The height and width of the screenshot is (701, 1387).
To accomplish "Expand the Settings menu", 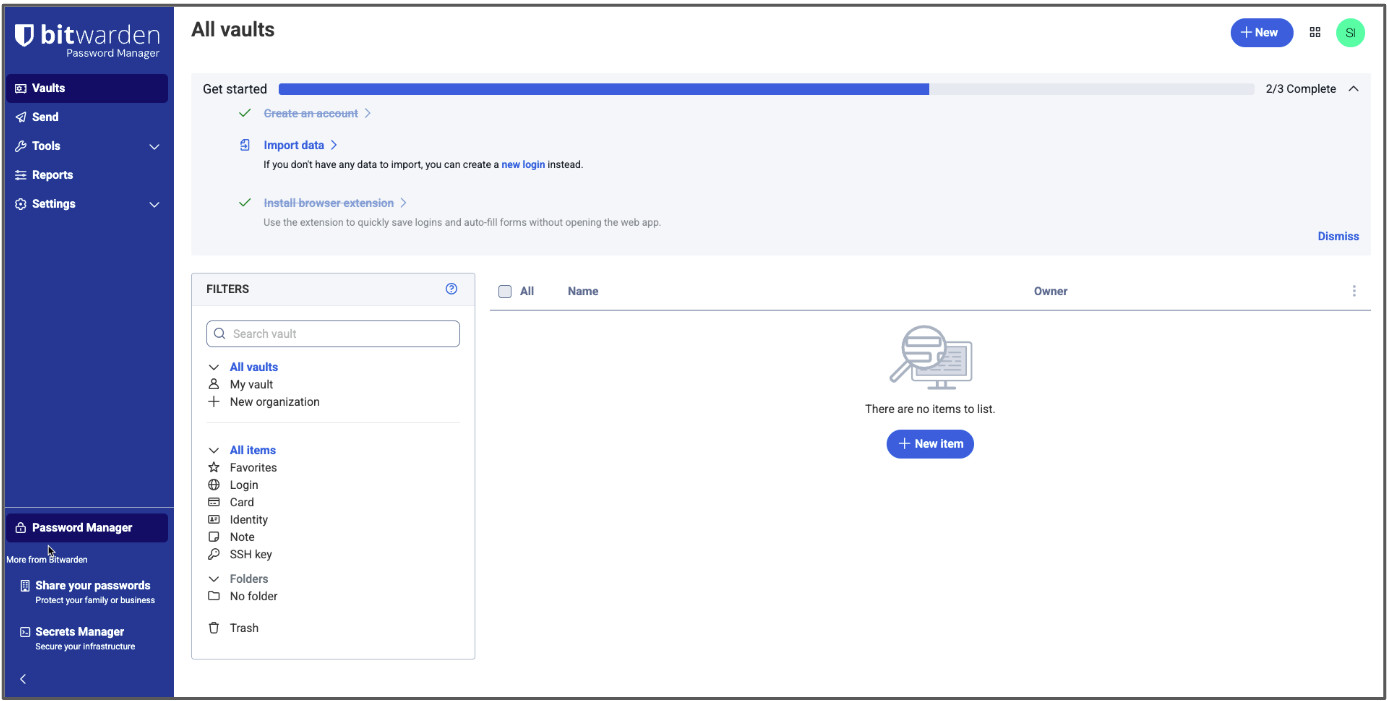I will pos(48,204).
